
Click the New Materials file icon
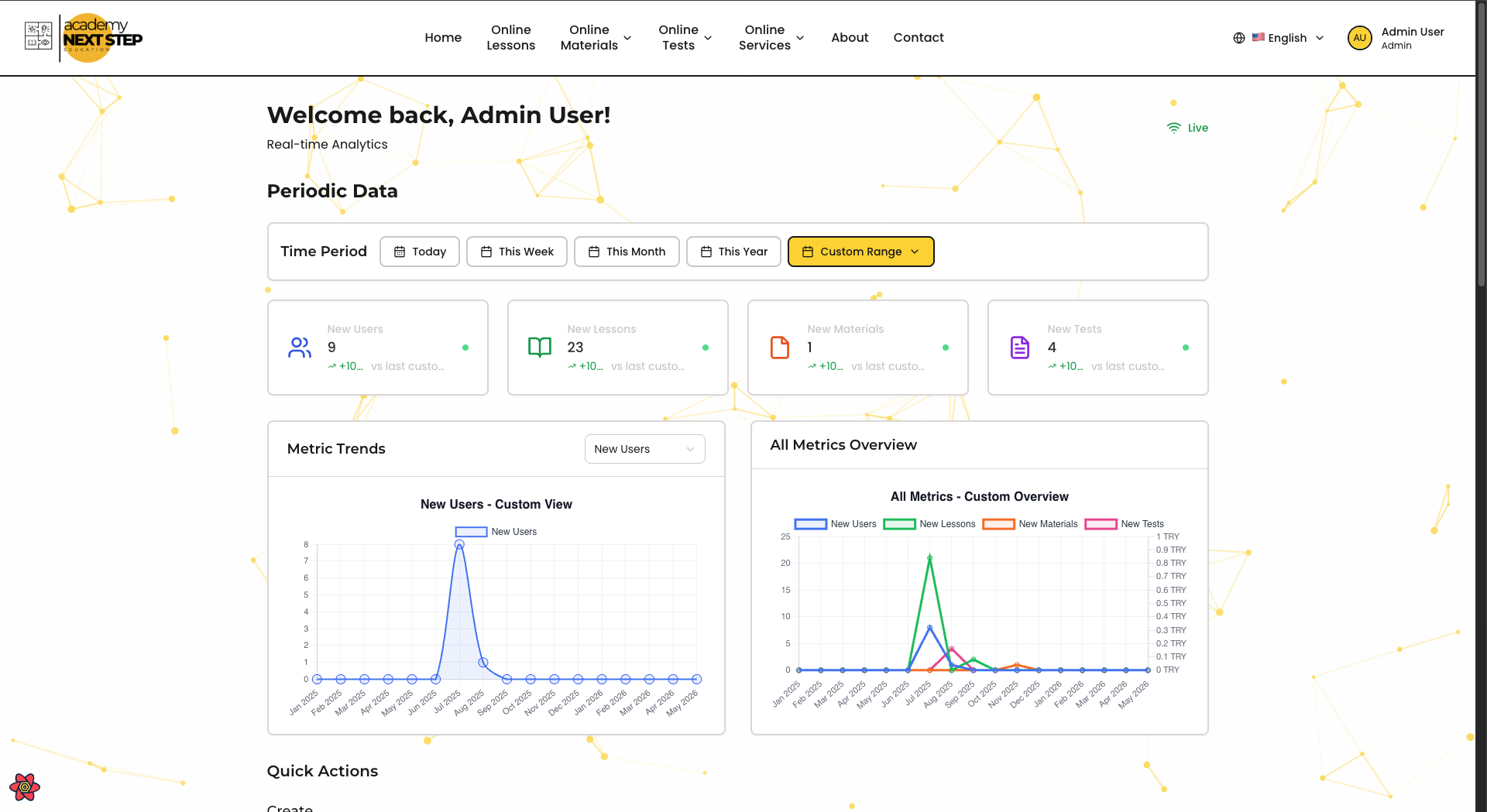(x=780, y=348)
